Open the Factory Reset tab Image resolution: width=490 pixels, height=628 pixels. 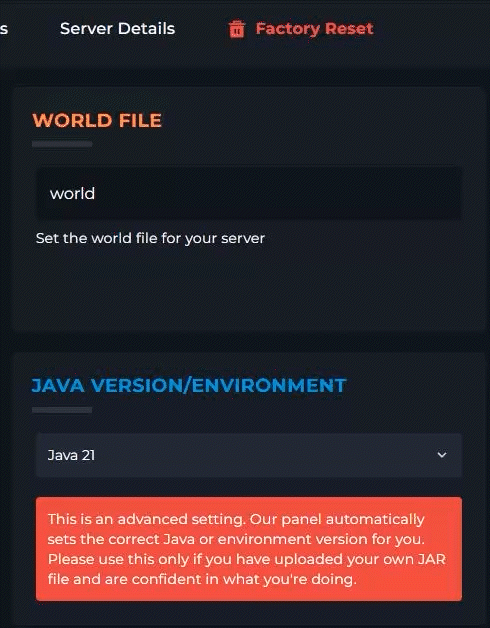point(301,29)
